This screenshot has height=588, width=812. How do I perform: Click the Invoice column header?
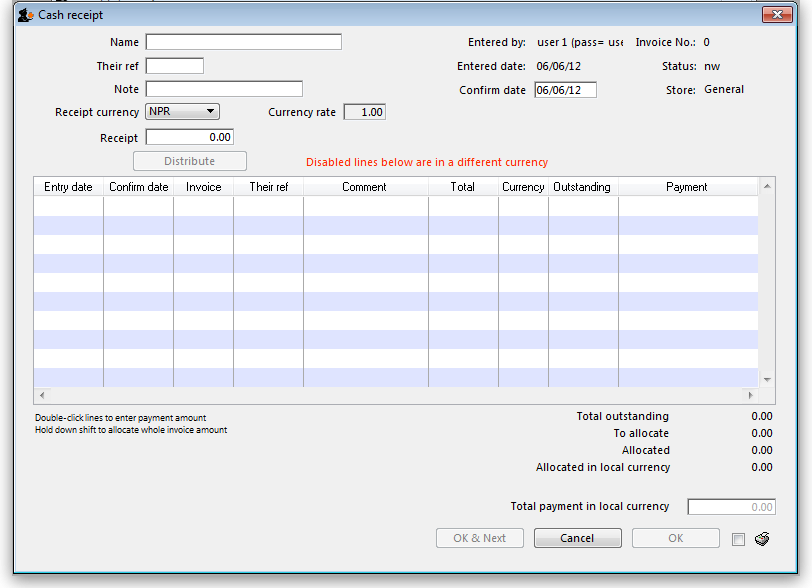click(203, 187)
